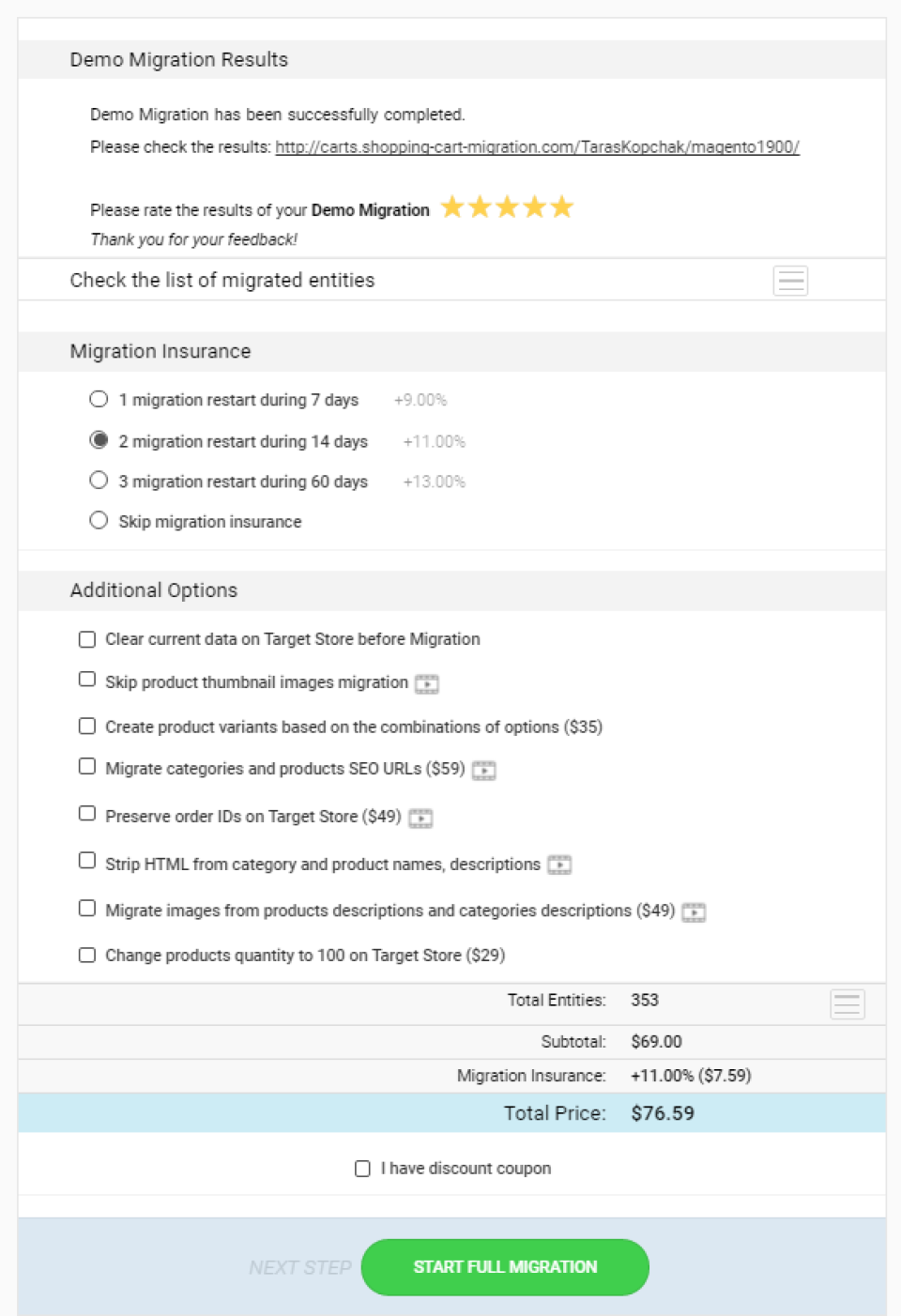The image size is (901, 1316).
Task: Click video icon beside Skip product thumbnail images
Action: coord(427,684)
